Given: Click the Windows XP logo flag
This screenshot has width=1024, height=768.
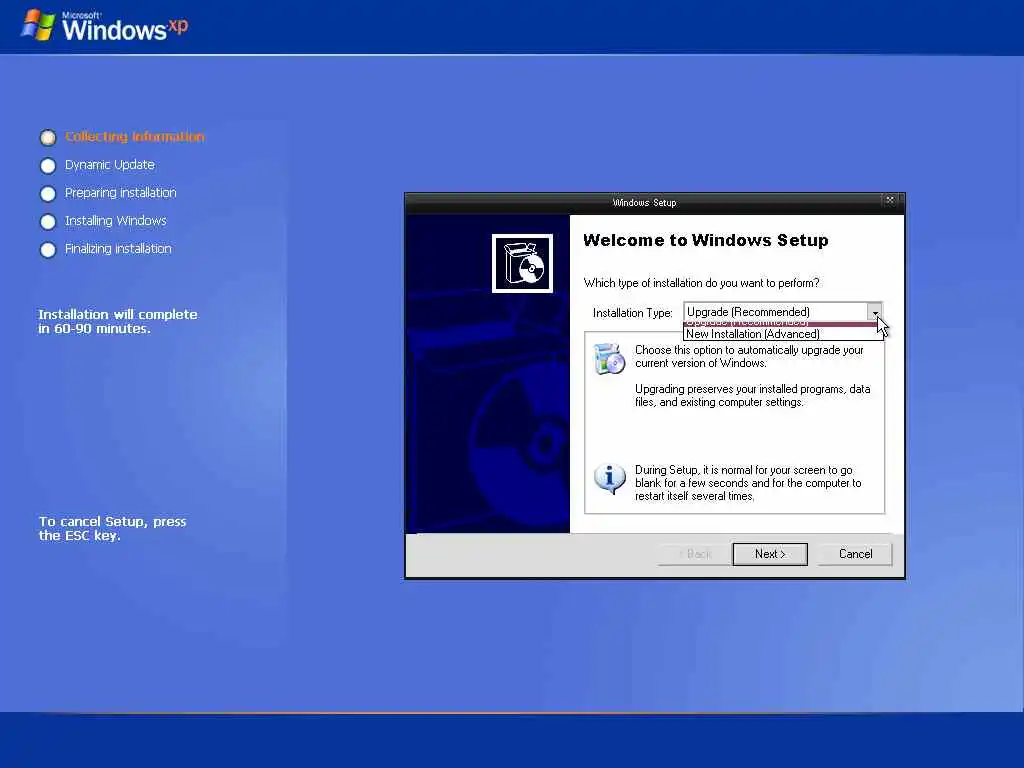Looking at the screenshot, I should (x=38, y=25).
